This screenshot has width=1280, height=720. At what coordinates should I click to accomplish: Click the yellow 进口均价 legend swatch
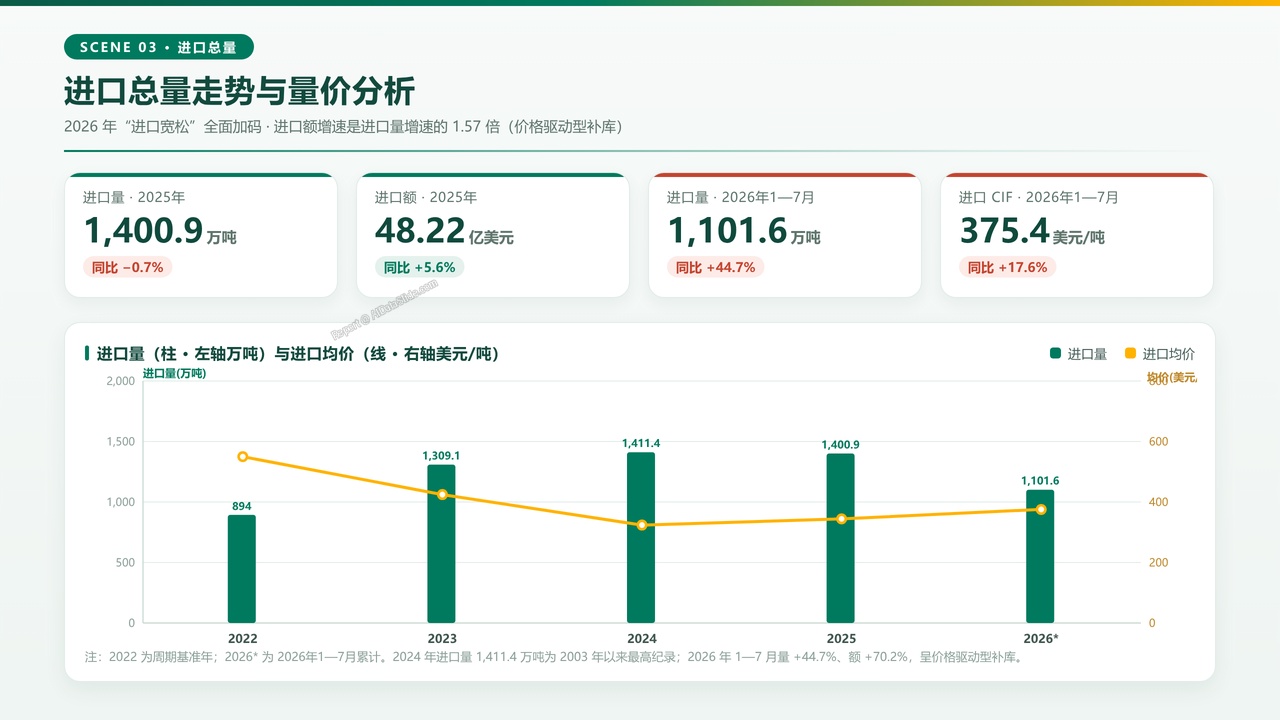(x=1130, y=353)
